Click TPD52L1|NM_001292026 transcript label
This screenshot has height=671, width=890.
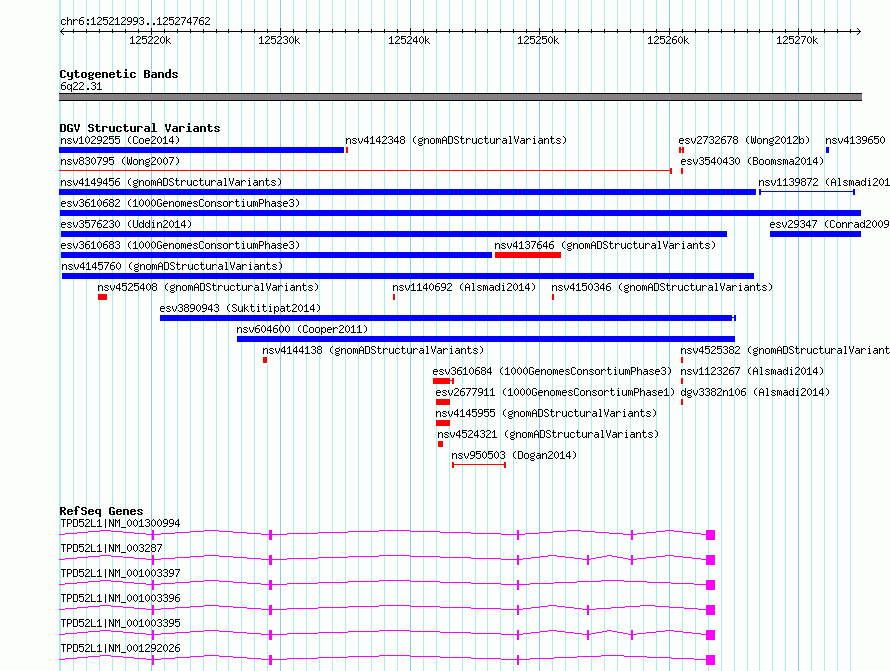click(x=120, y=648)
